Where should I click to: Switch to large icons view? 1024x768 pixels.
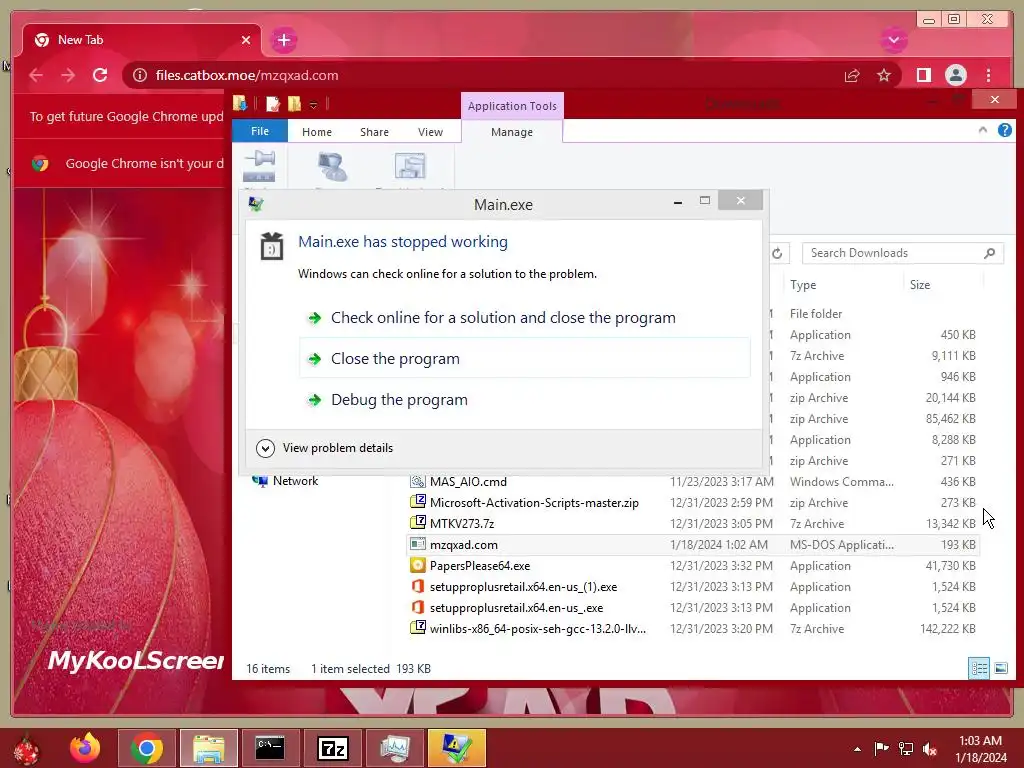click(1000, 668)
